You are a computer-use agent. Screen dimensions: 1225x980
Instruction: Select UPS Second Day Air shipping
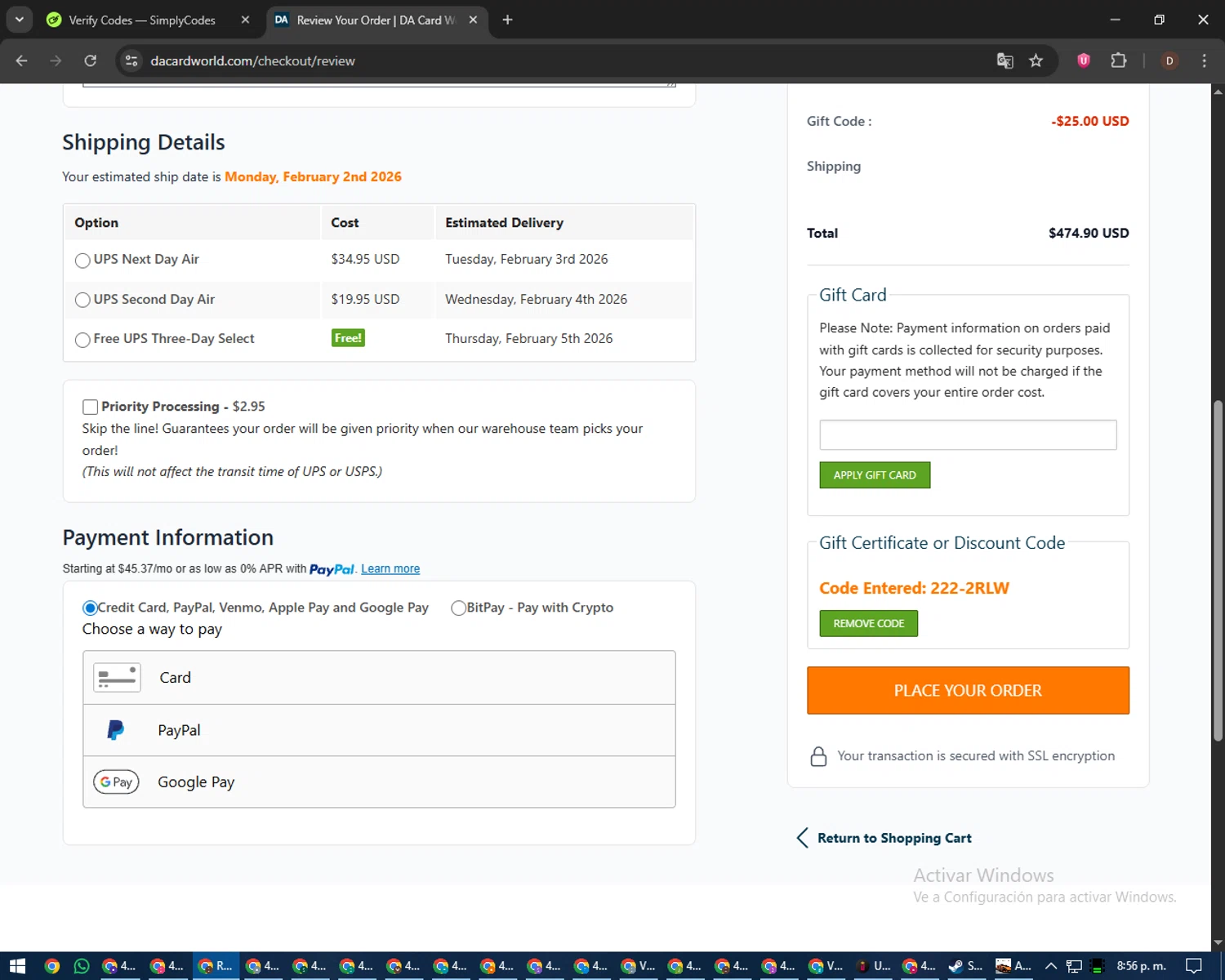pos(82,300)
